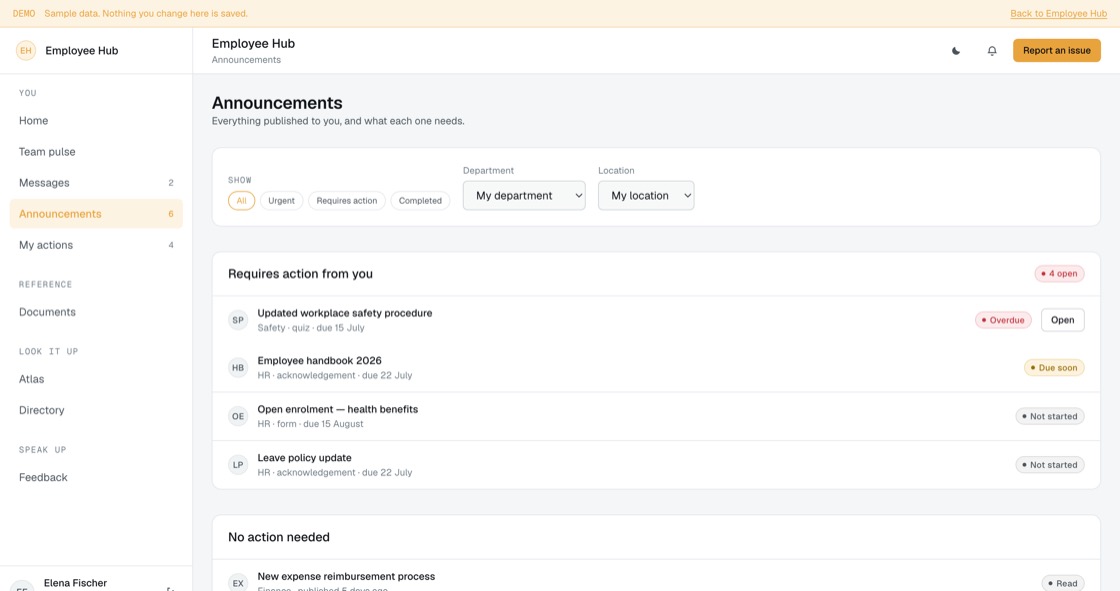Go to Home in the sidebar

click(x=96, y=121)
